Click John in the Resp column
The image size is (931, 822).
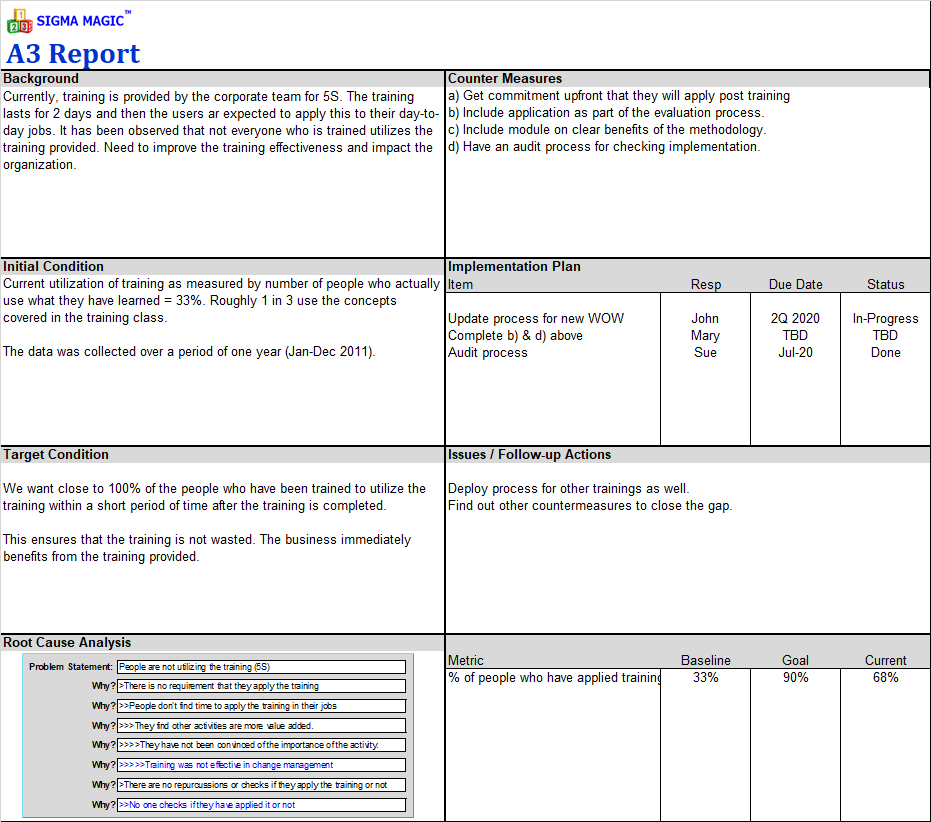coord(705,318)
